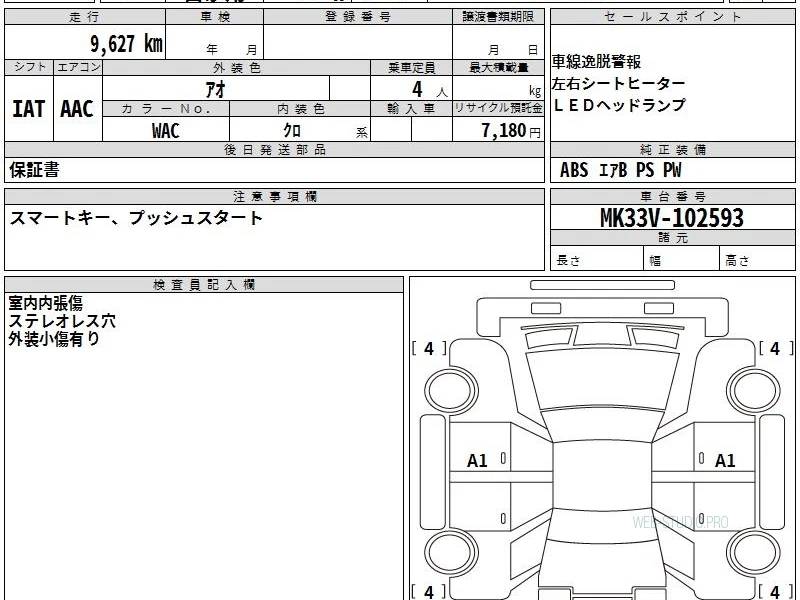Click the 外装色 header
Image resolution: width=800 pixels, height=600 pixels.
pos(237,67)
